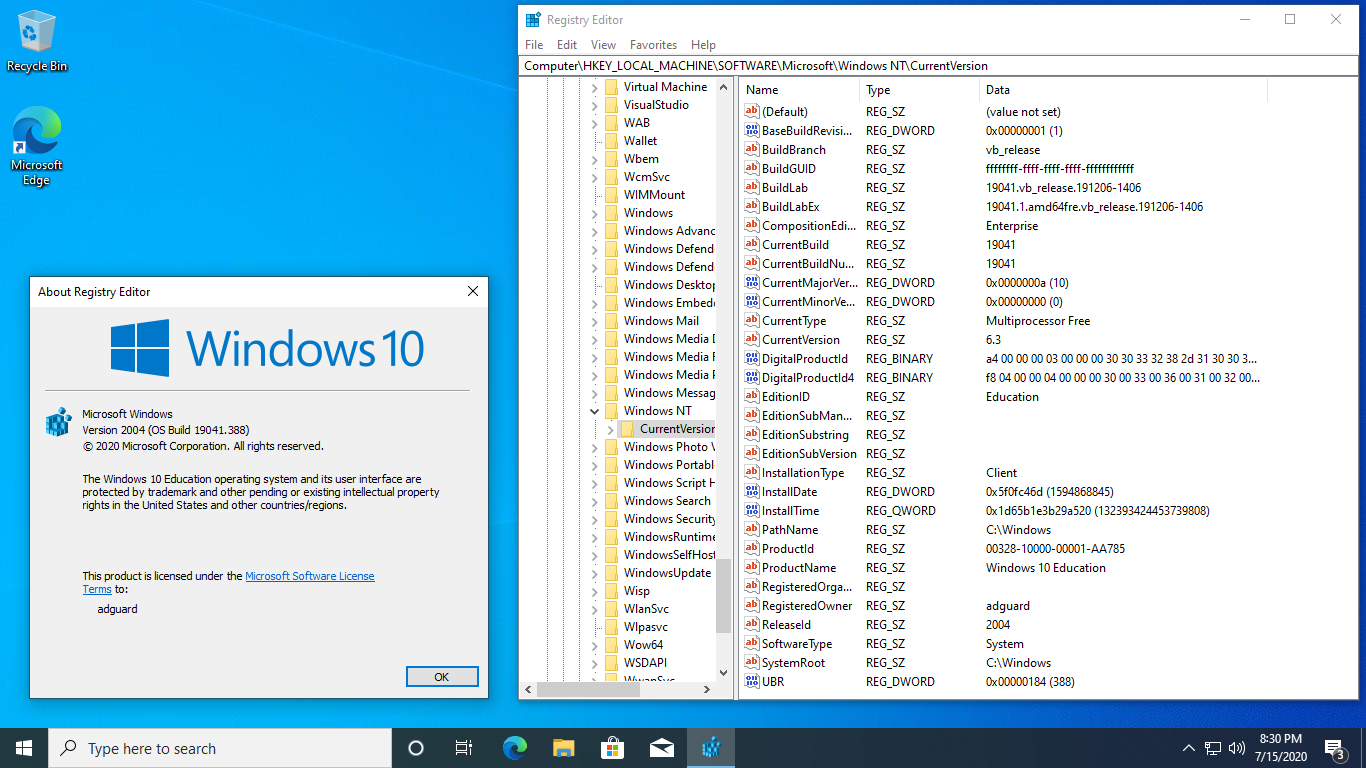Open the Mail app from taskbar

(661, 748)
